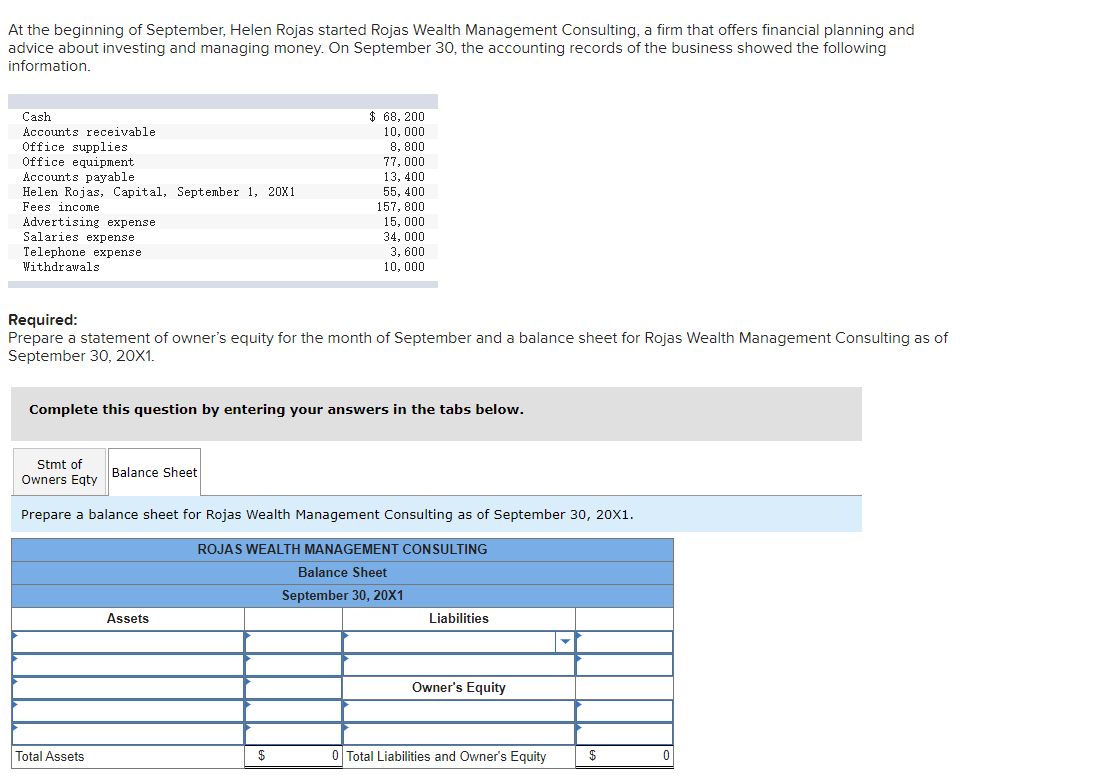Click 'Helen Rojas, Capital, September 1, 20X1'
Image resolution: width=1118 pixels, height=776 pixels.
click(158, 192)
